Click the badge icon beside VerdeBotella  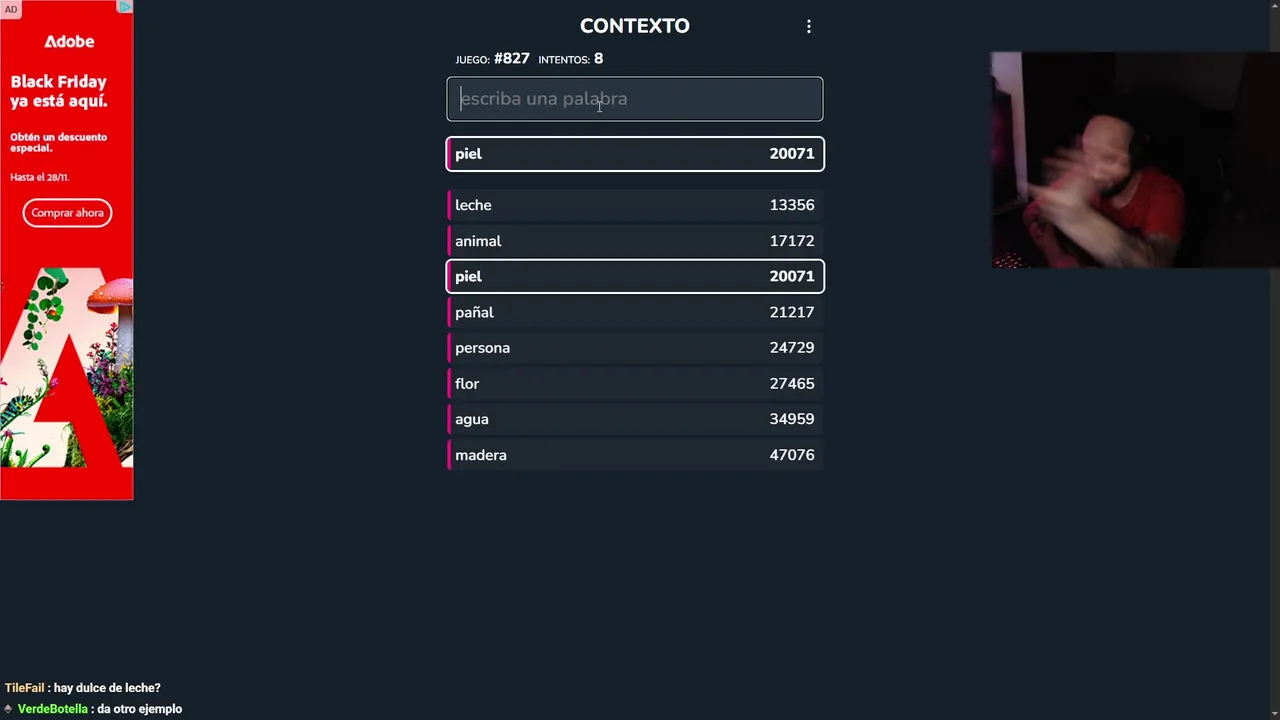tap(8, 709)
